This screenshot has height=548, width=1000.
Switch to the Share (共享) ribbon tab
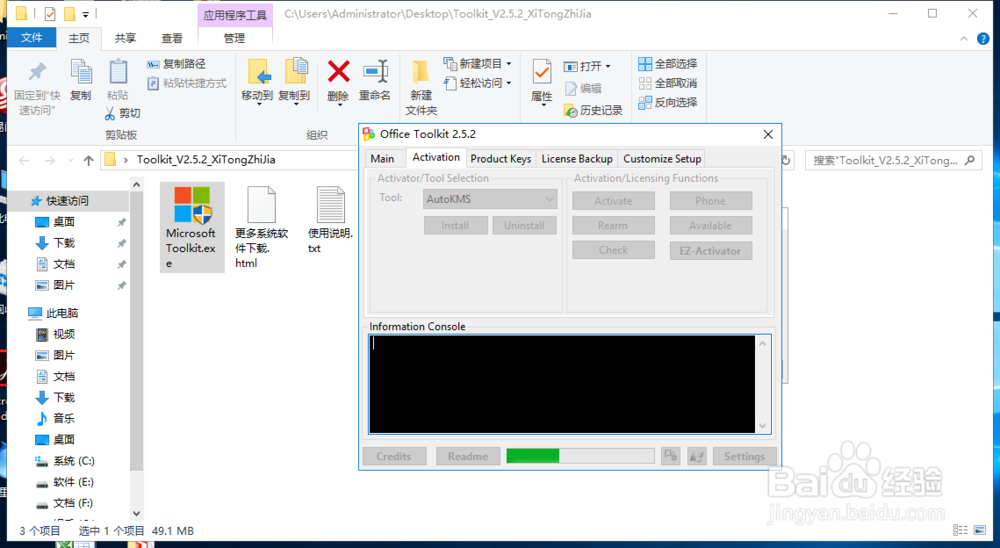125,38
